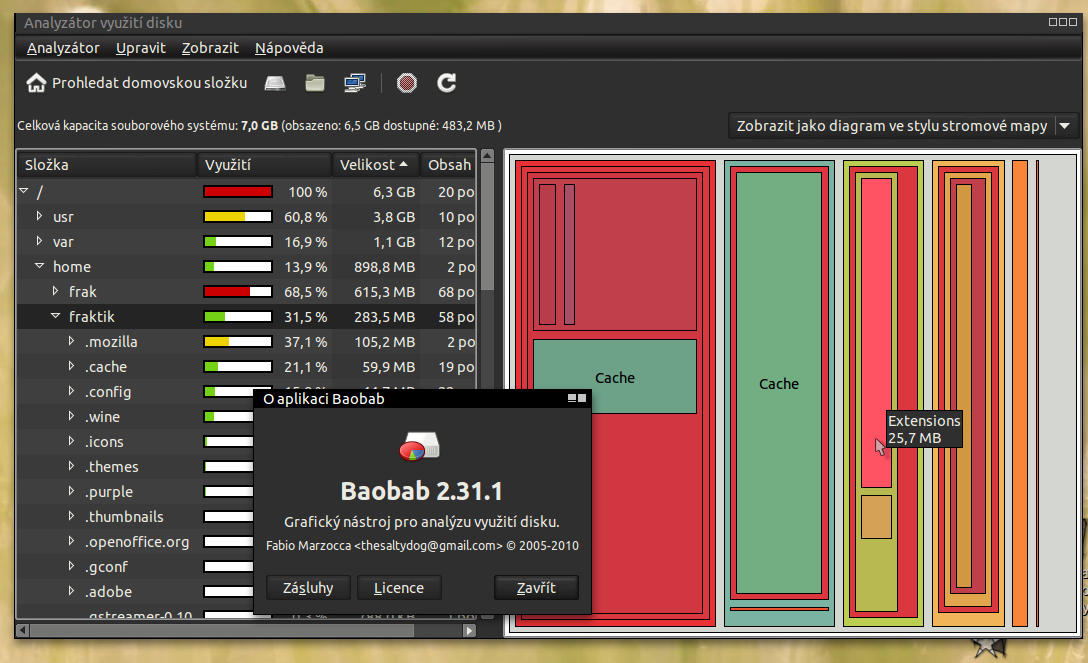This screenshot has height=663, width=1088.
Task: Select the orange block under Extensions
Action: coord(876,517)
